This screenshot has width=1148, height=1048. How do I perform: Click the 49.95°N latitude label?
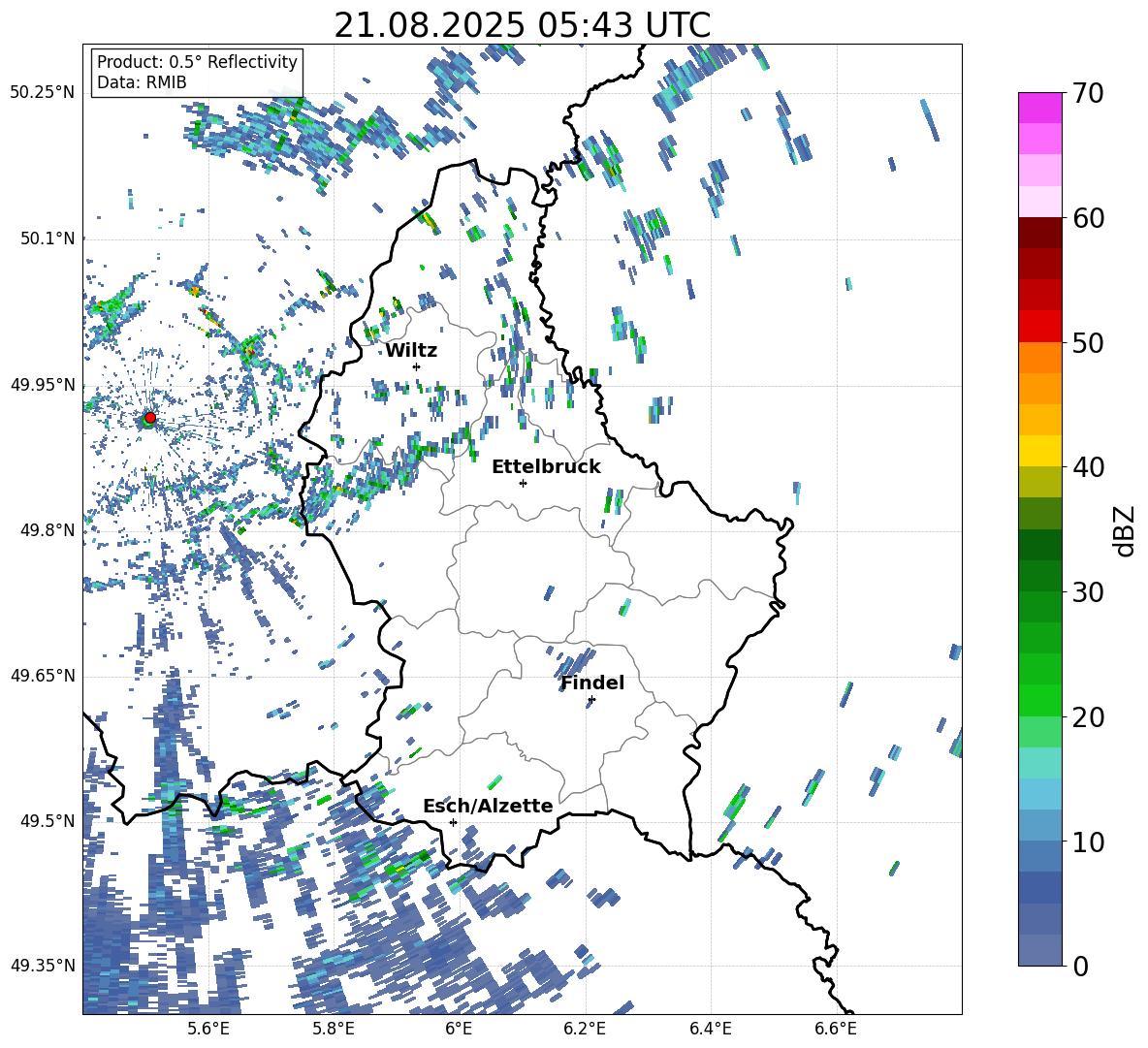click(x=43, y=384)
